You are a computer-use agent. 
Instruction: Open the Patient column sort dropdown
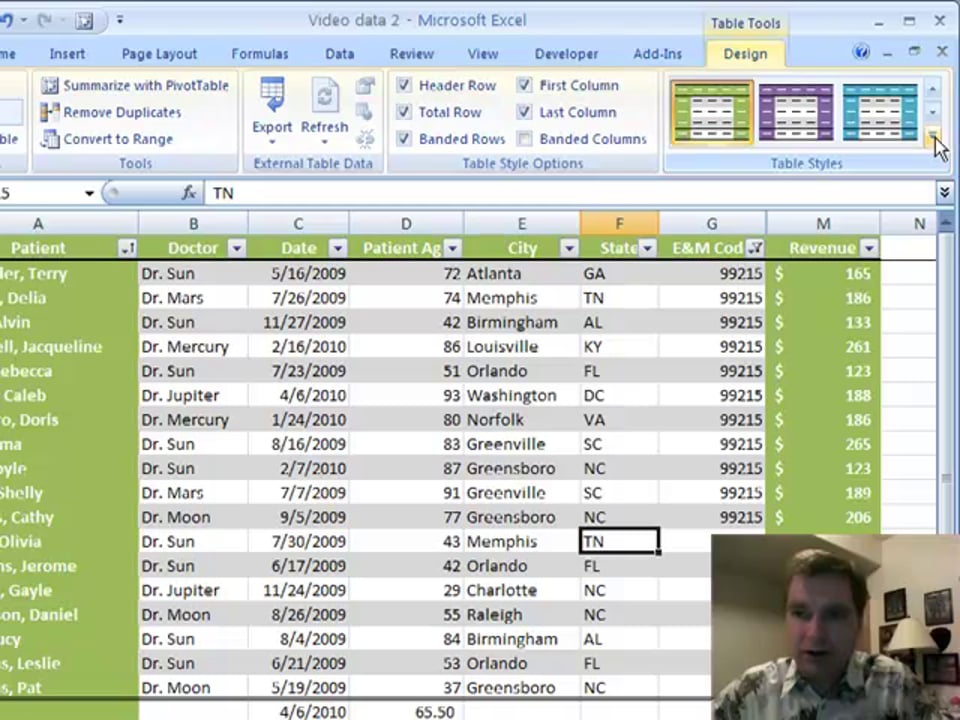127,248
